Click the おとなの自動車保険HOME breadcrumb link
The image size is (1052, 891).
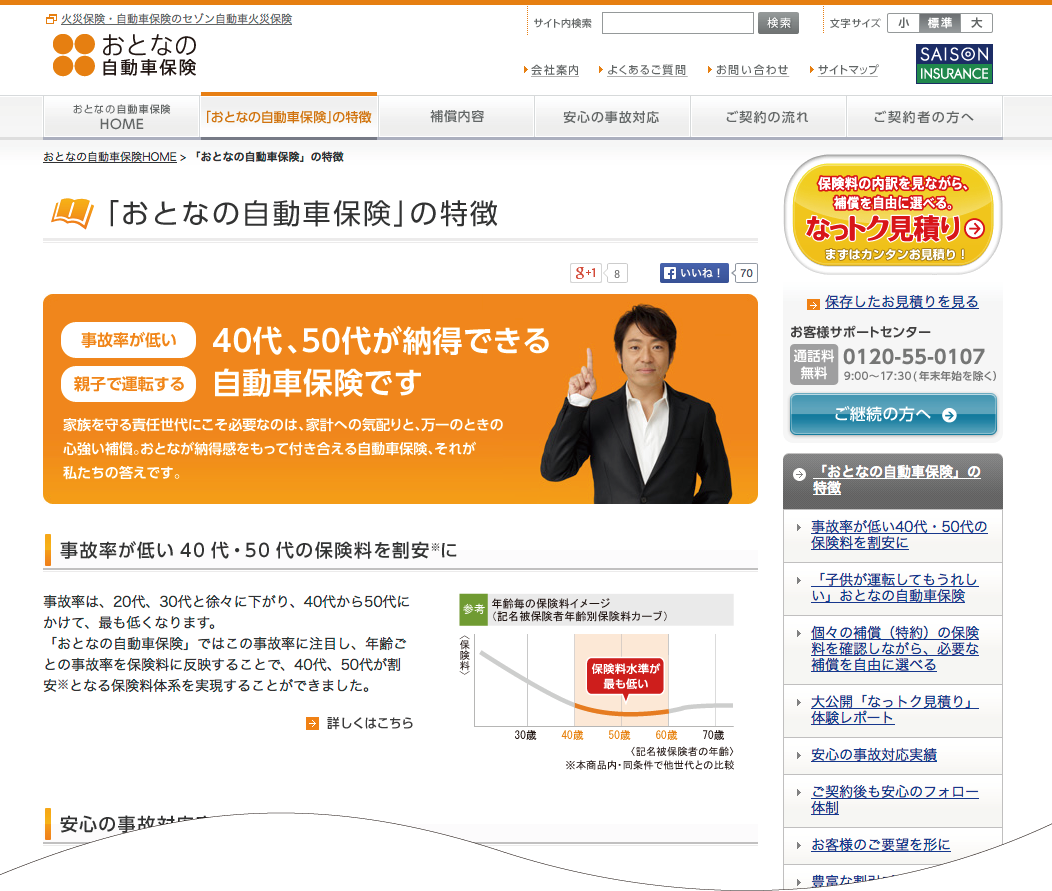click(x=110, y=157)
